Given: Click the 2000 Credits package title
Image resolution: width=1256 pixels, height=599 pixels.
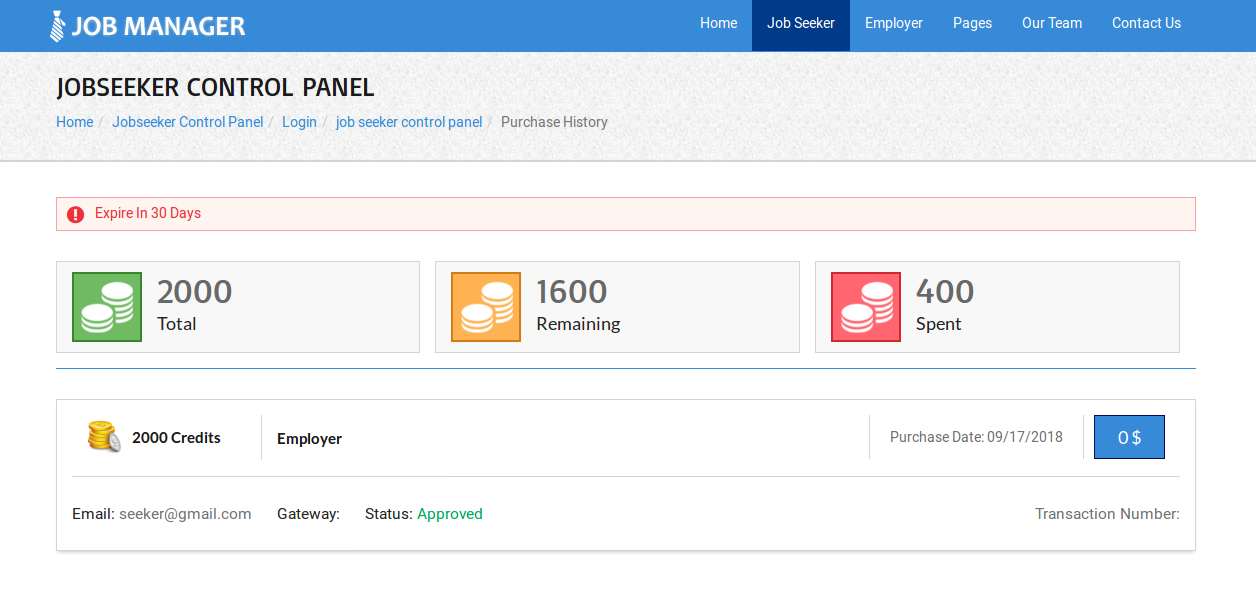Looking at the screenshot, I should pyautogui.click(x=176, y=437).
